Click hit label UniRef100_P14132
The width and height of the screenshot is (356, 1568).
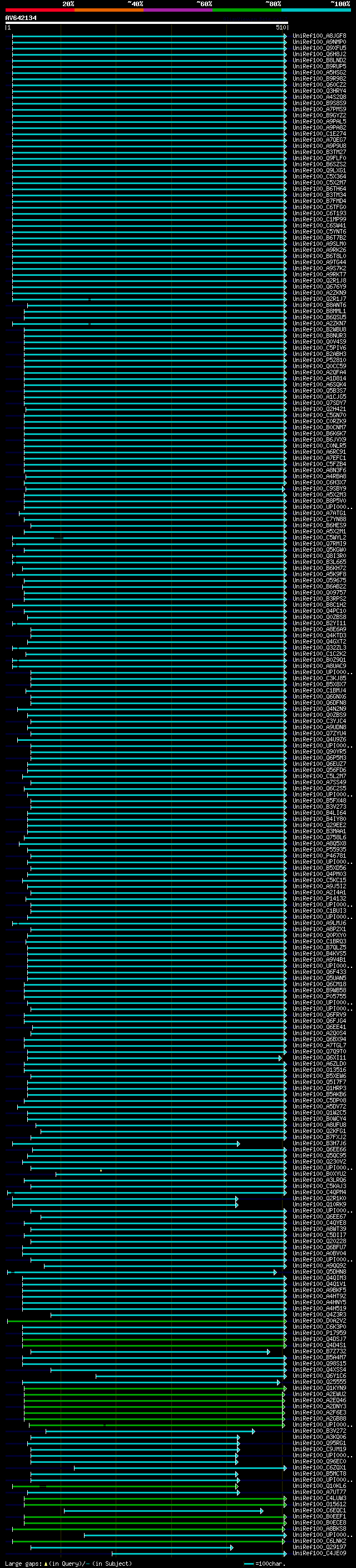tap(319, 898)
